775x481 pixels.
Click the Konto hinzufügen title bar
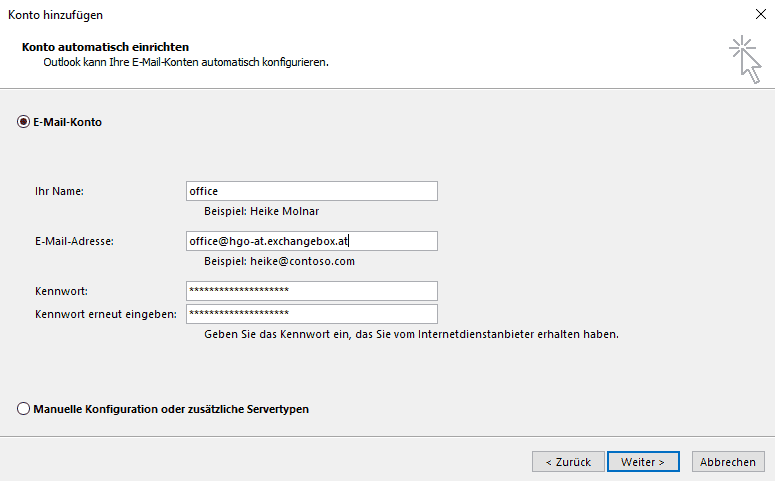coord(300,15)
